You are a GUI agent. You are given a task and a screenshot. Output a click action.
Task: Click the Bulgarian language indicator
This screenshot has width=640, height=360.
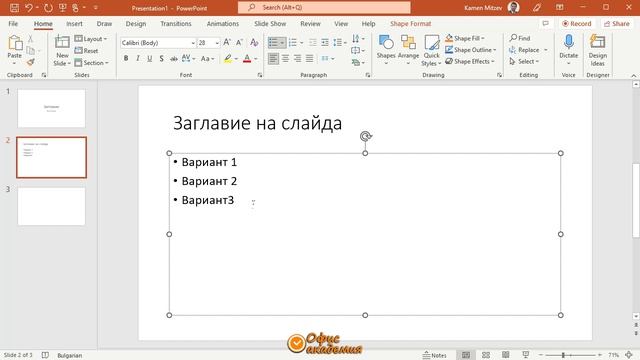coord(70,355)
